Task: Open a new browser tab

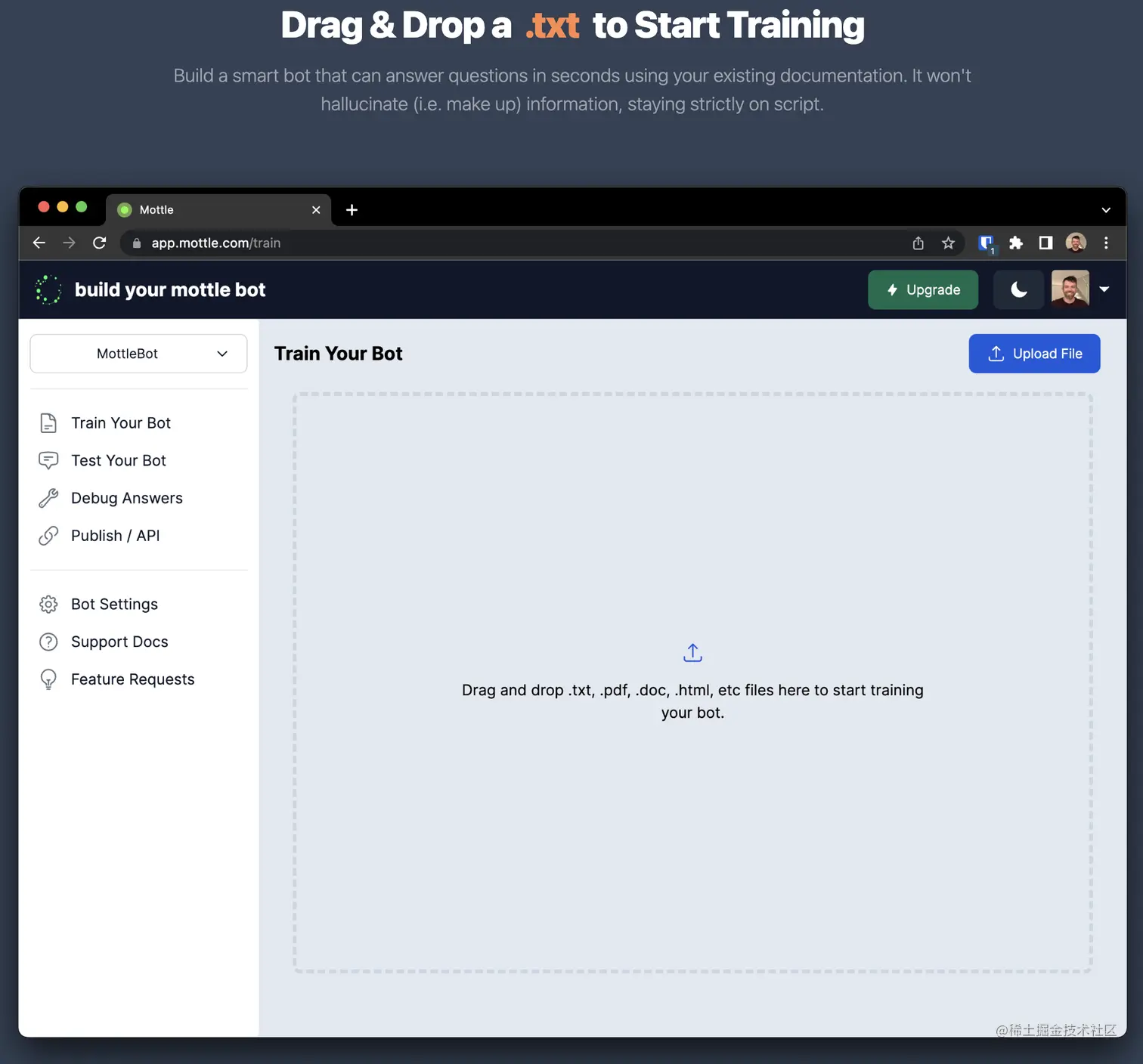Action: tap(352, 210)
